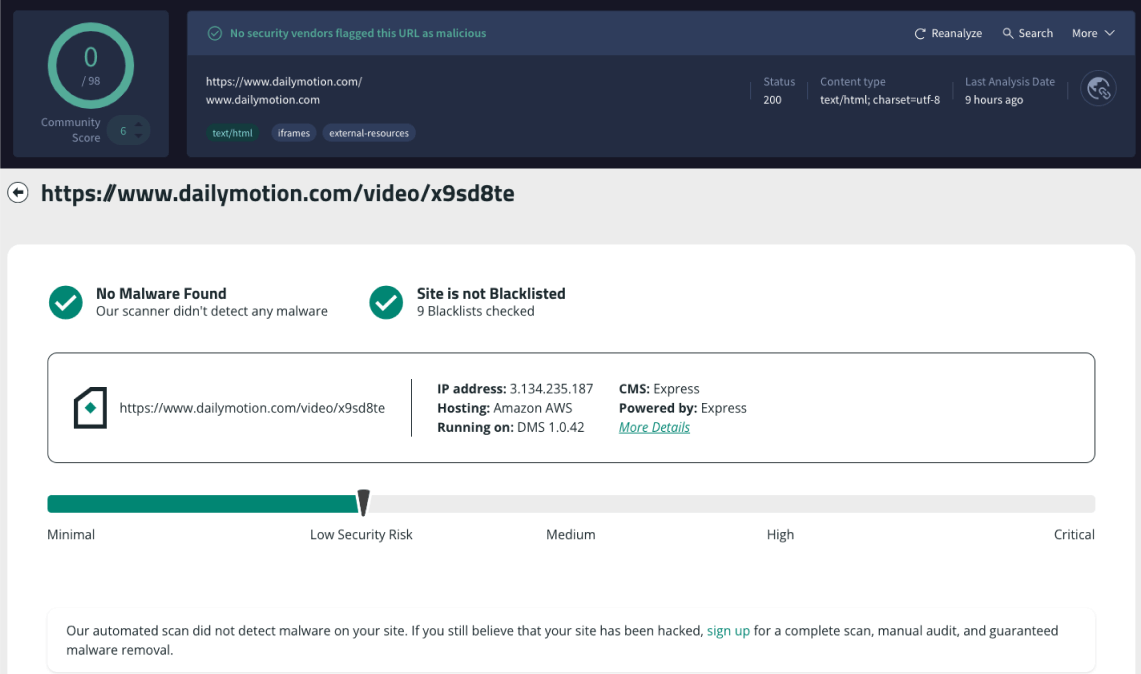This screenshot has width=1141, height=674.
Task: Open the More Details link
Action: (654, 426)
